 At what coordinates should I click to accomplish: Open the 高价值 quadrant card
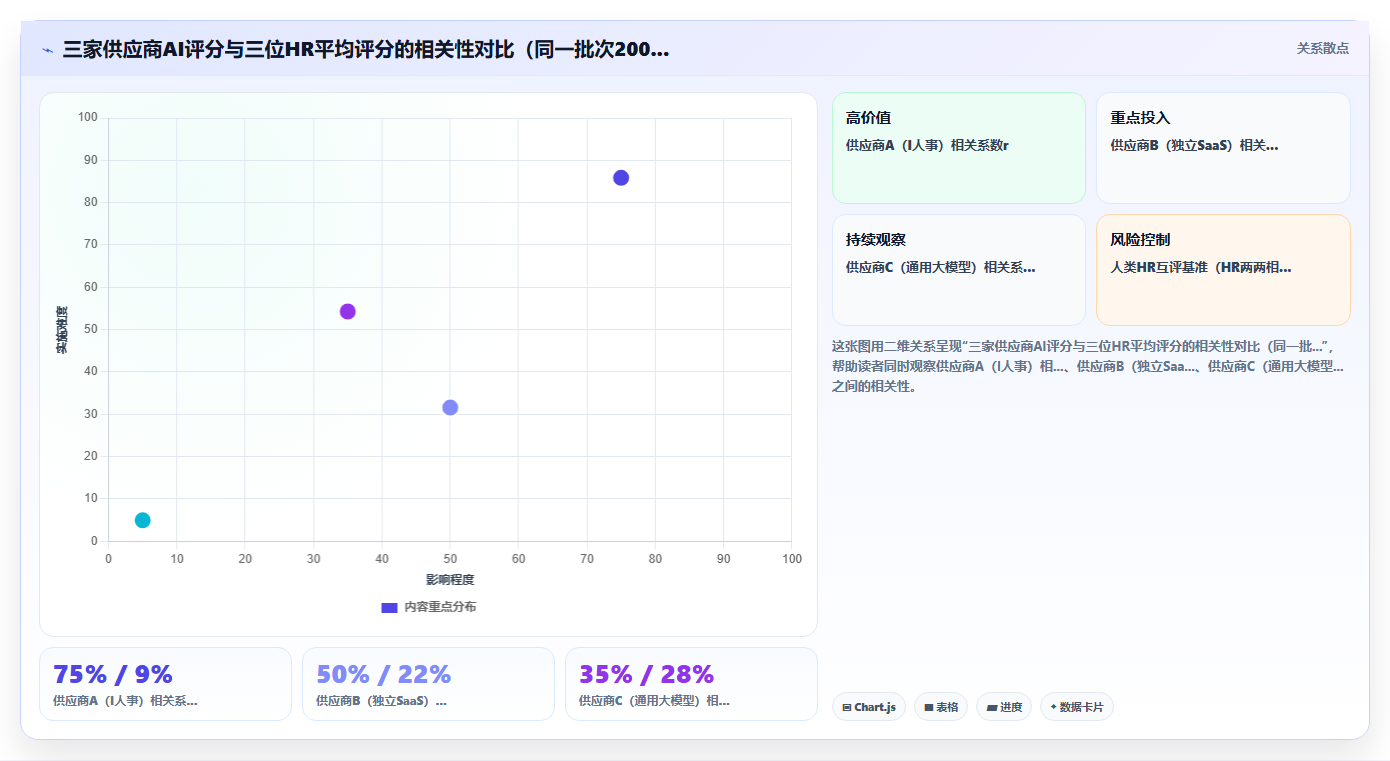pos(958,148)
